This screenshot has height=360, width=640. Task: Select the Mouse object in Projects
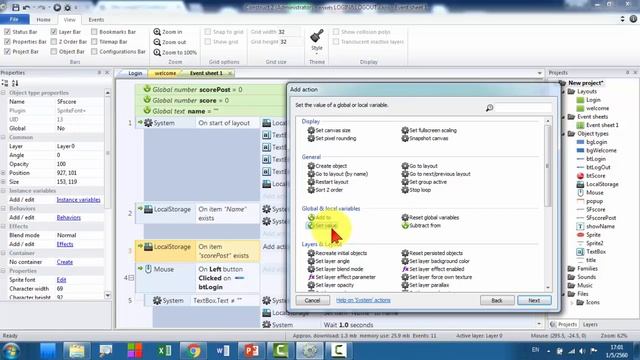click(590, 193)
